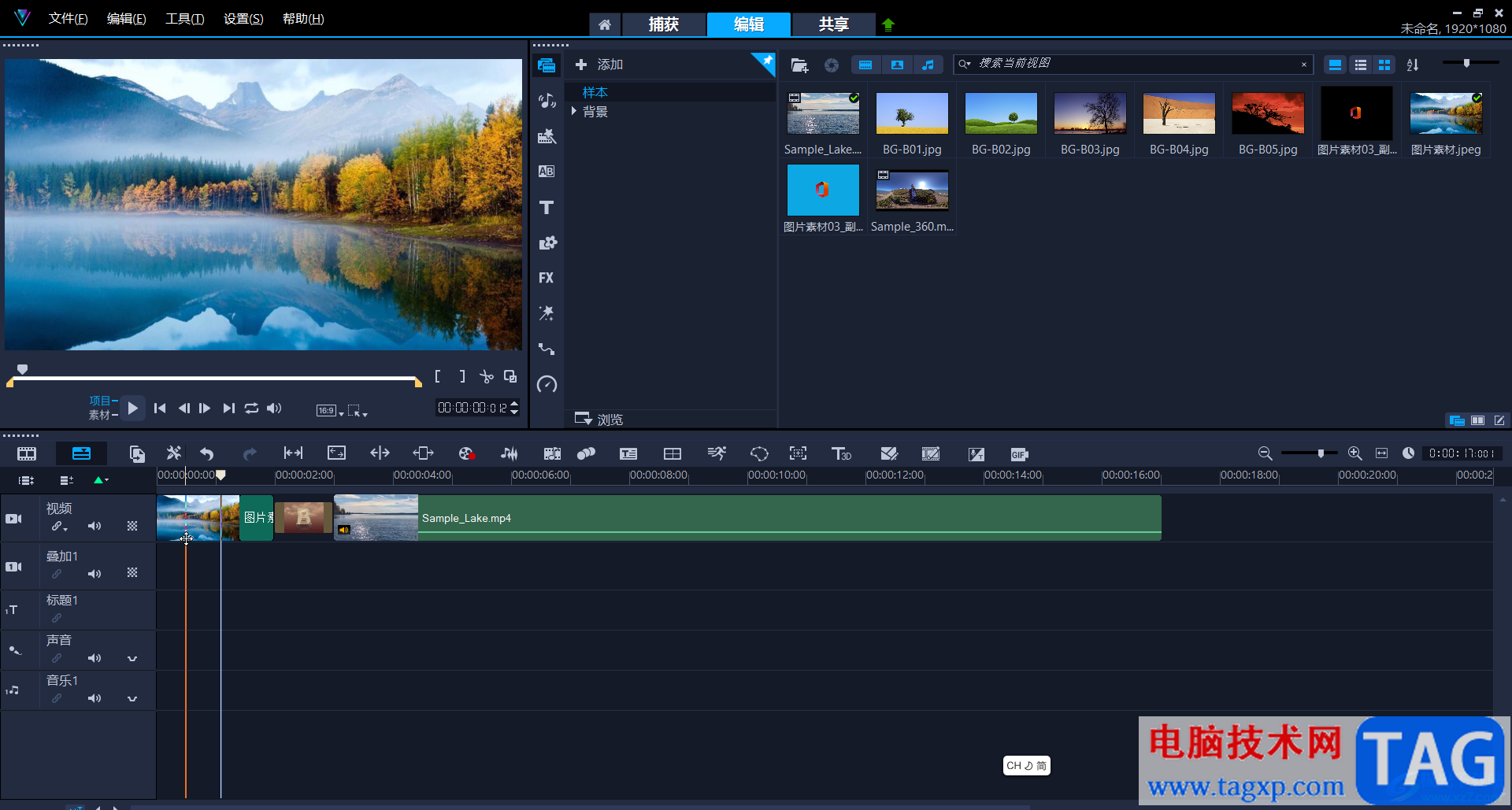The height and width of the screenshot is (810, 1512).
Task: Open the subtitle editor icon
Action: tap(628, 453)
